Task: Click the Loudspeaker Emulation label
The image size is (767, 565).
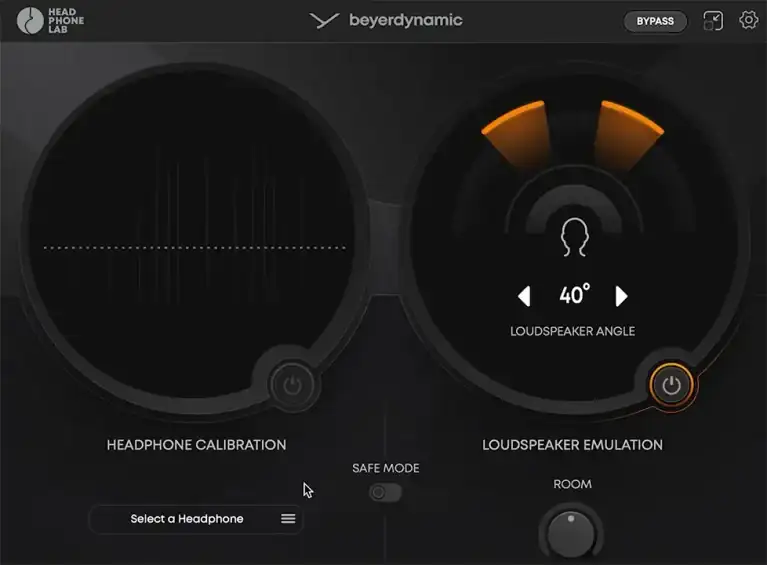Action: [572, 445]
